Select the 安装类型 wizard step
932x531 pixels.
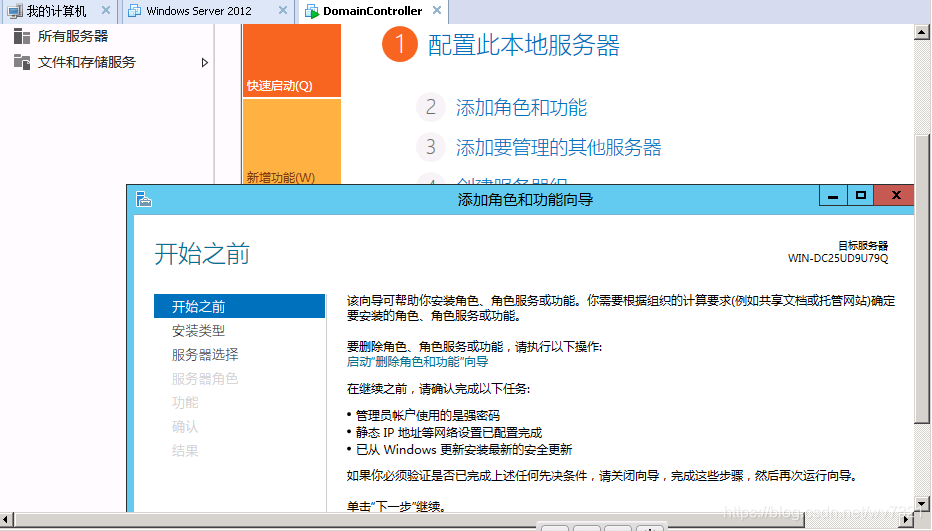pos(199,331)
